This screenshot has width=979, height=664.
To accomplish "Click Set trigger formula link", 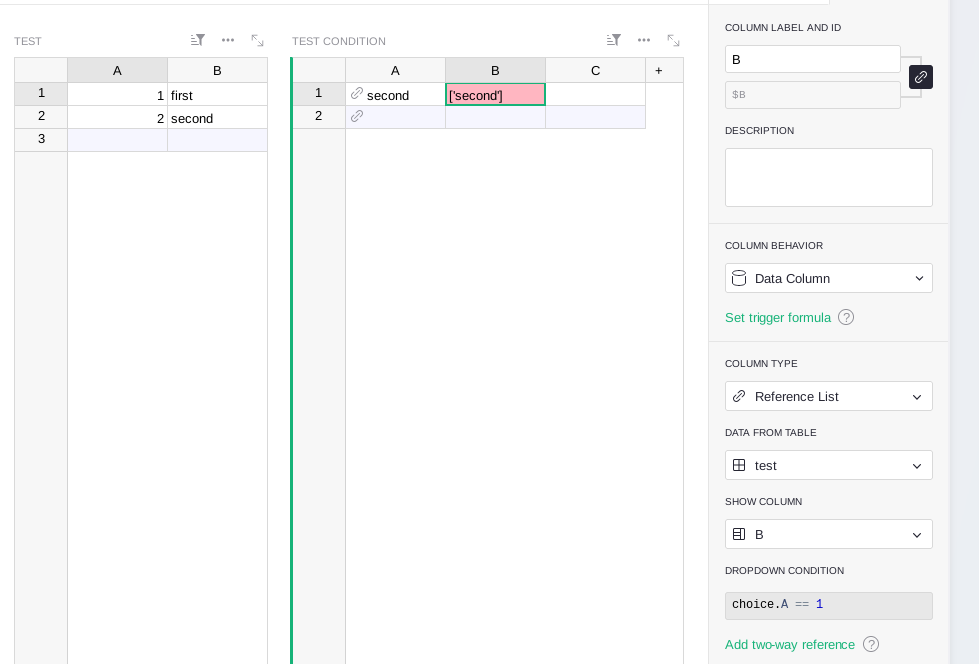I will pyautogui.click(x=778, y=317).
